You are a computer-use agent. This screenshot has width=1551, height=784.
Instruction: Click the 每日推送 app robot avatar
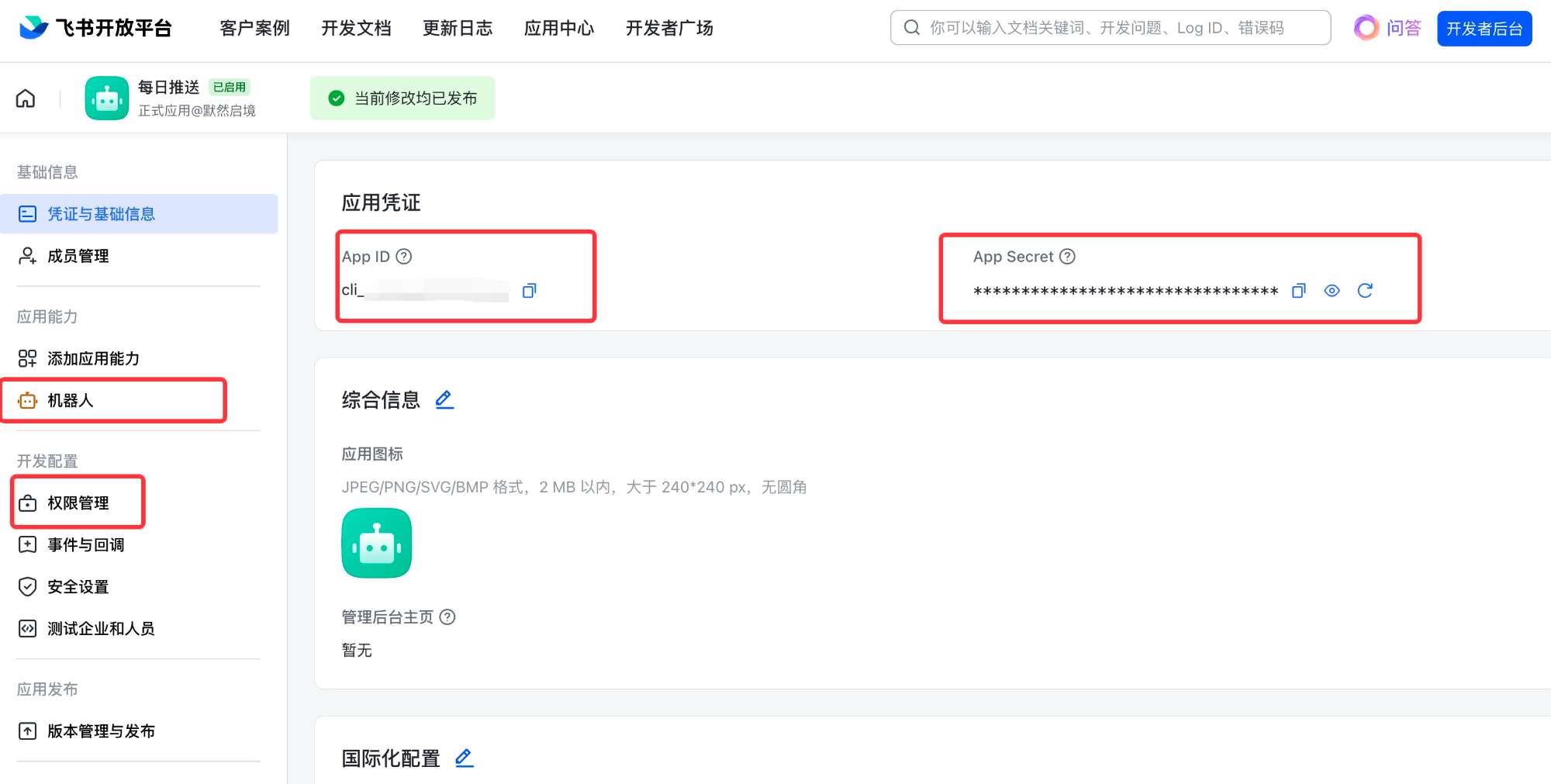point(107,98)
